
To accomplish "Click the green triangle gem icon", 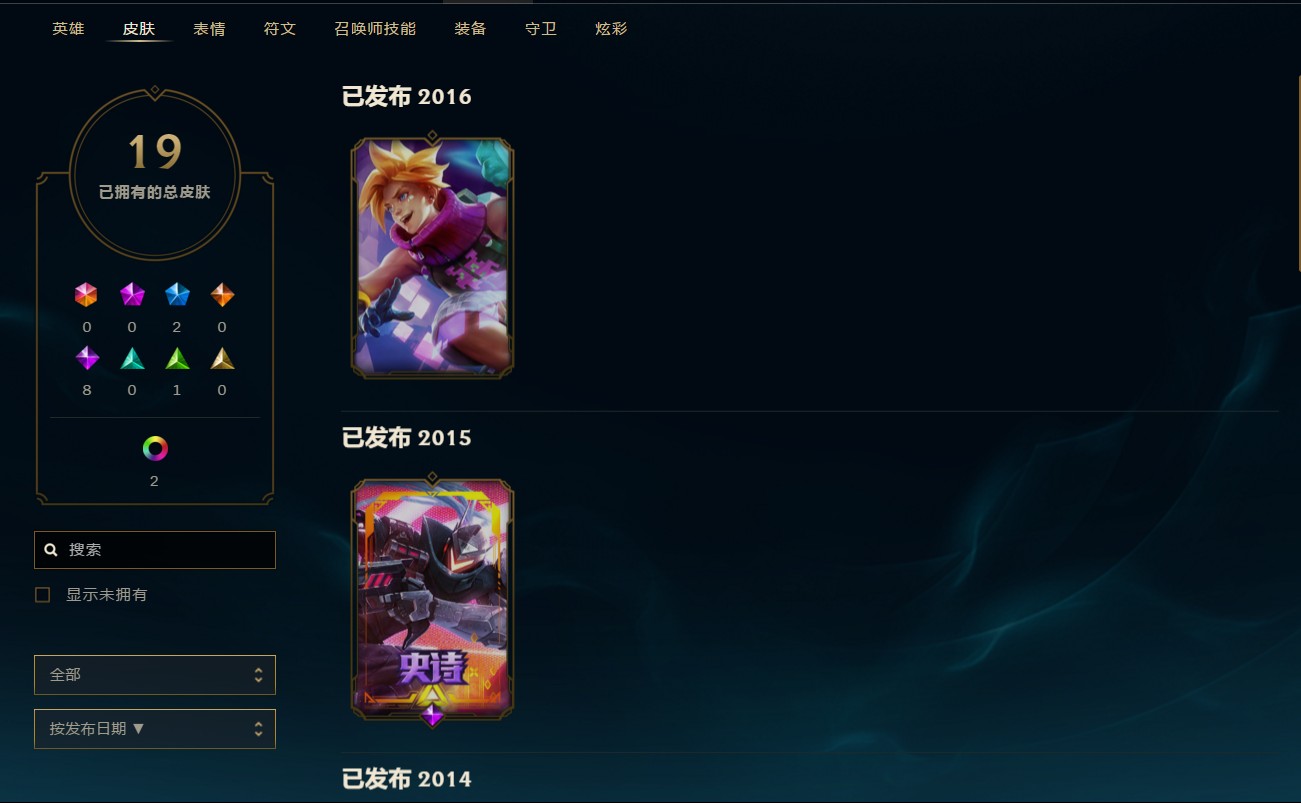I will (177, 358).
